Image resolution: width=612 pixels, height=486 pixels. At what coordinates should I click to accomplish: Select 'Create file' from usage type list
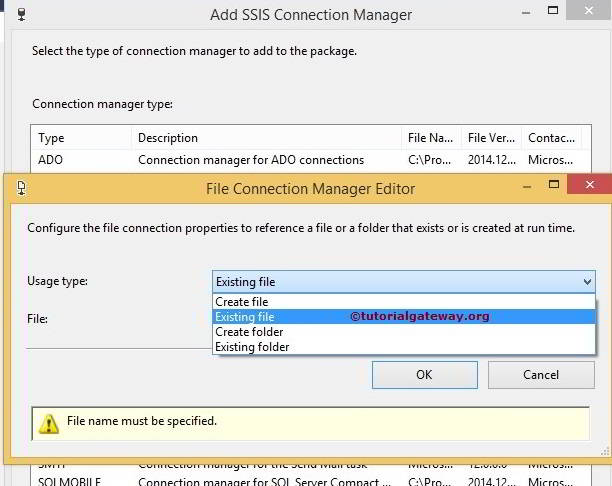point(404,302)
